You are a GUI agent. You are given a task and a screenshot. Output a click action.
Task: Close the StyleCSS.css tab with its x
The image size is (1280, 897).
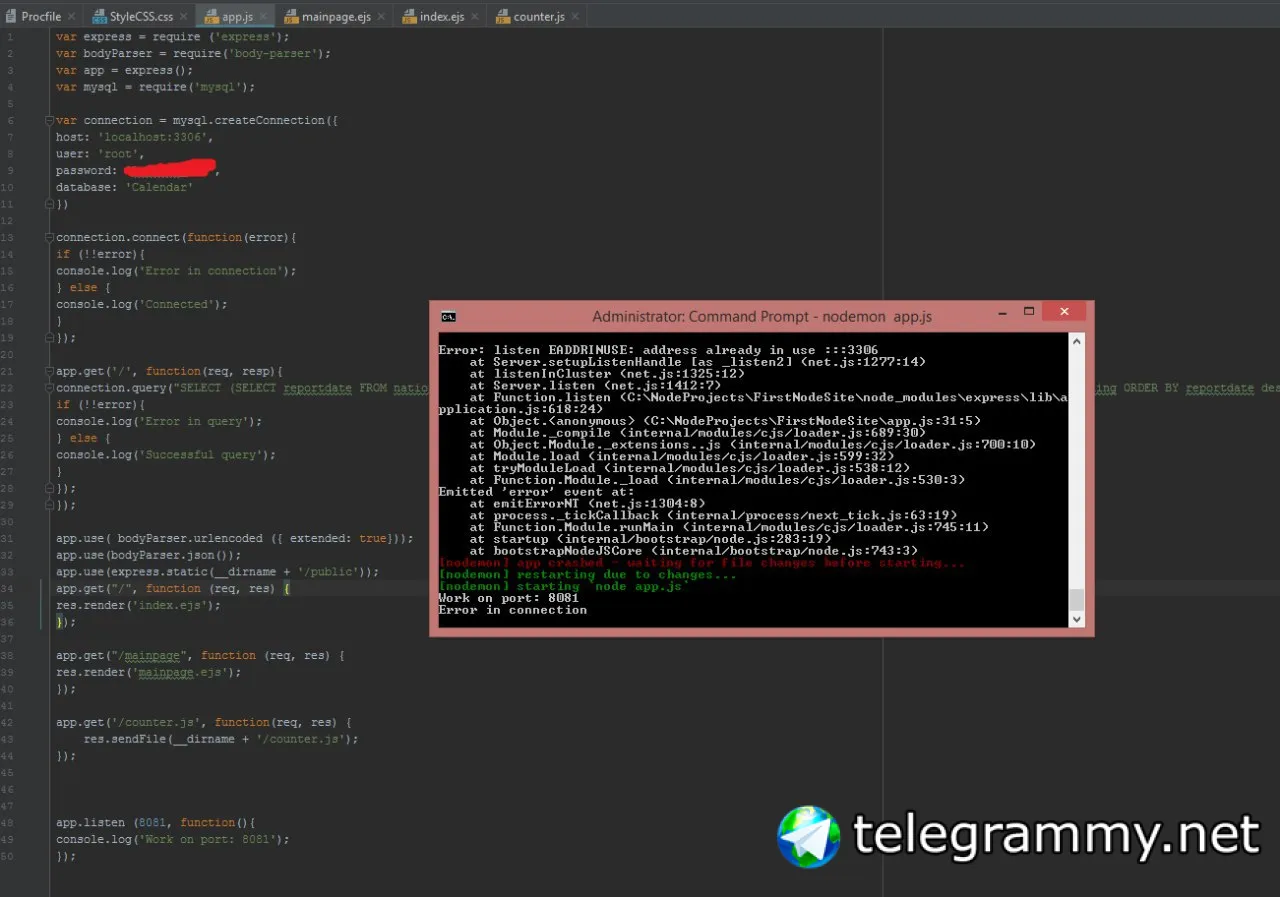pyautogui.click(x=183, y=17)
